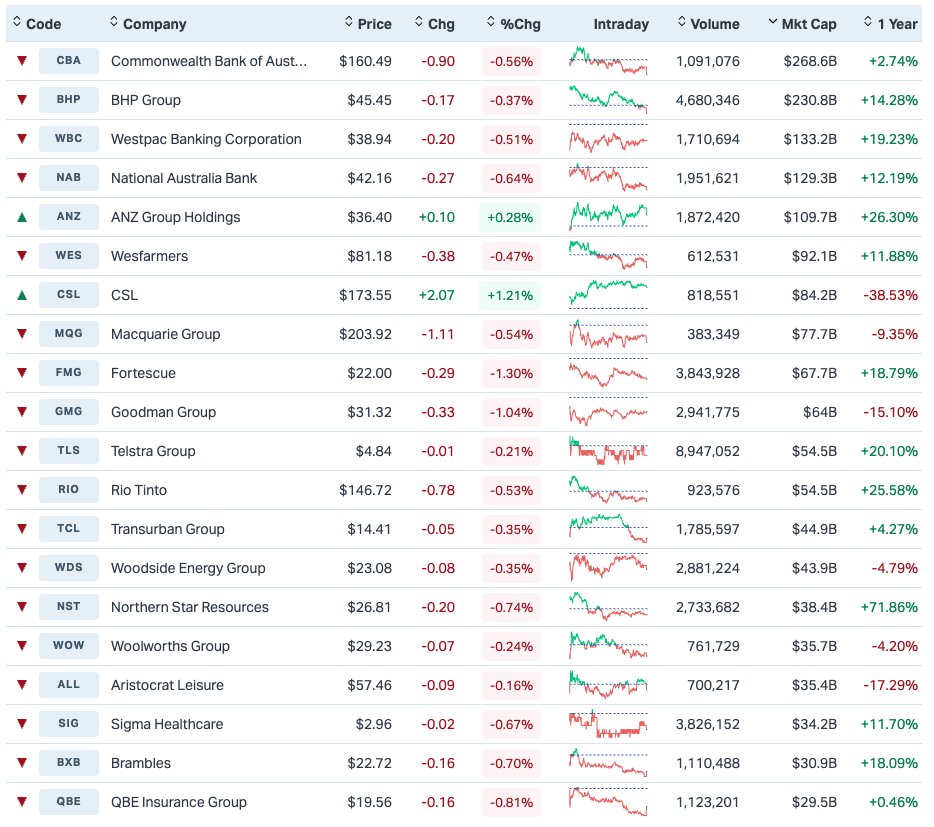Click the red down arrow for WOW
Screen dimensions: 934x827
point(22,645)
